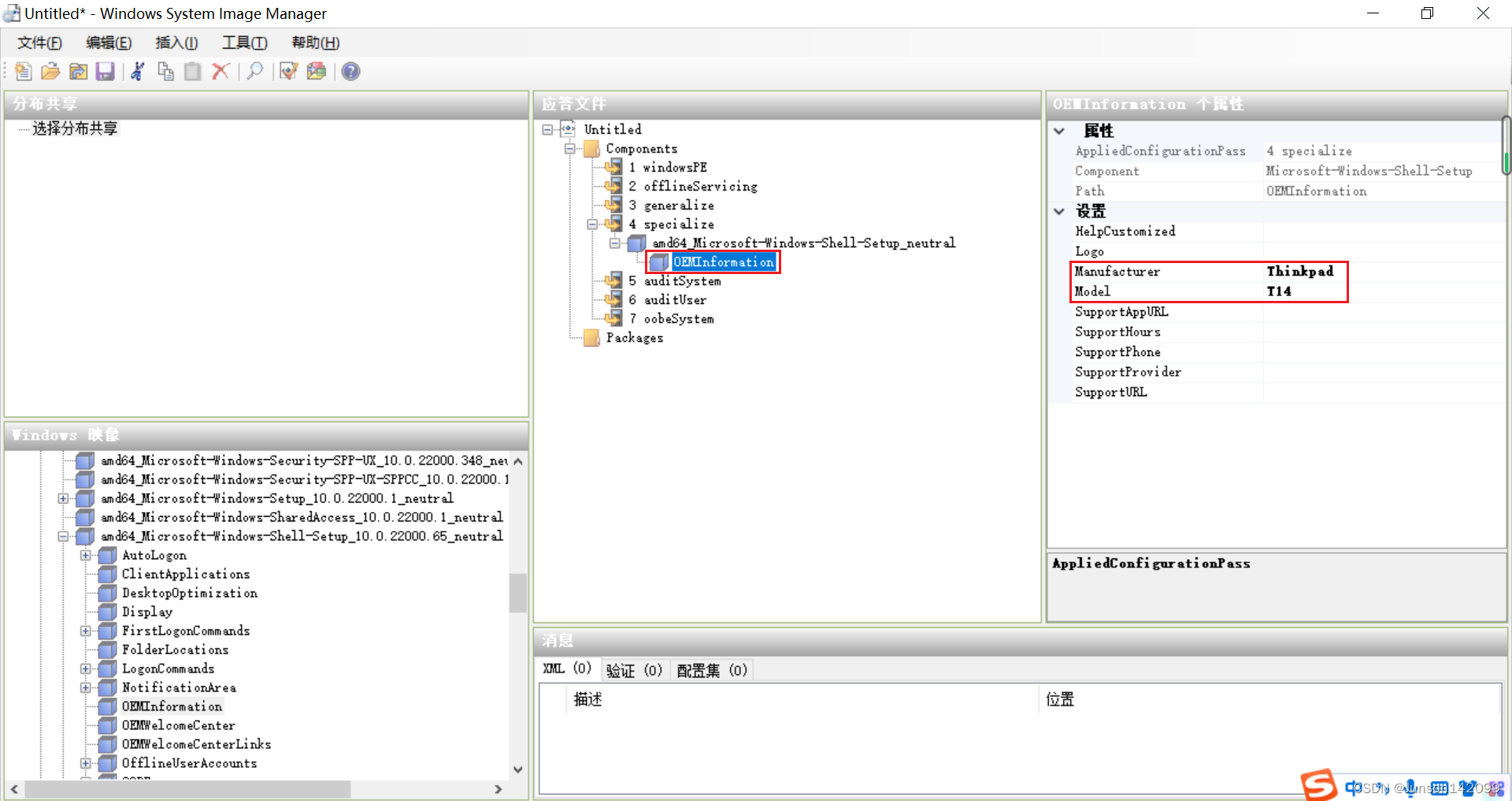Collapse the 4 specialize node
The width and height of the screenshot is (1512, 801).
click(x=592, y=224)
